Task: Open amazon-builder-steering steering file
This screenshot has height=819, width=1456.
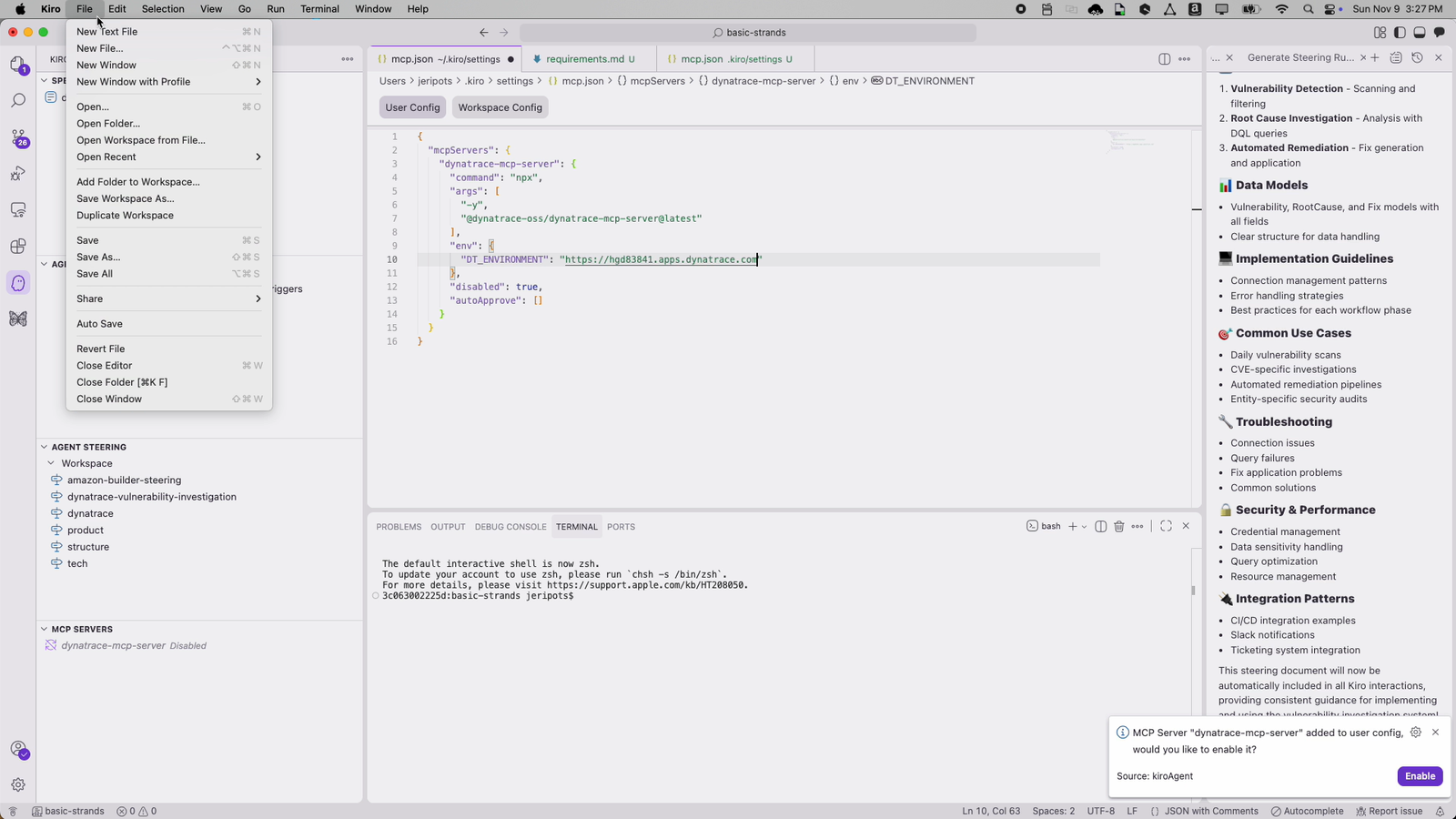Action: click(124, 480)
